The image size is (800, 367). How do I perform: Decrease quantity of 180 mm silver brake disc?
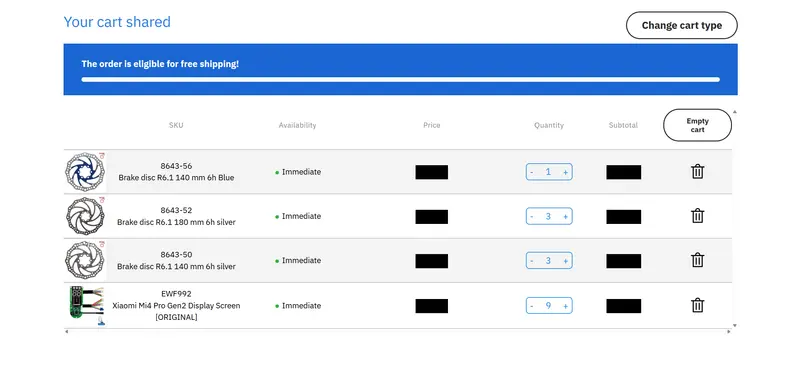532,216
